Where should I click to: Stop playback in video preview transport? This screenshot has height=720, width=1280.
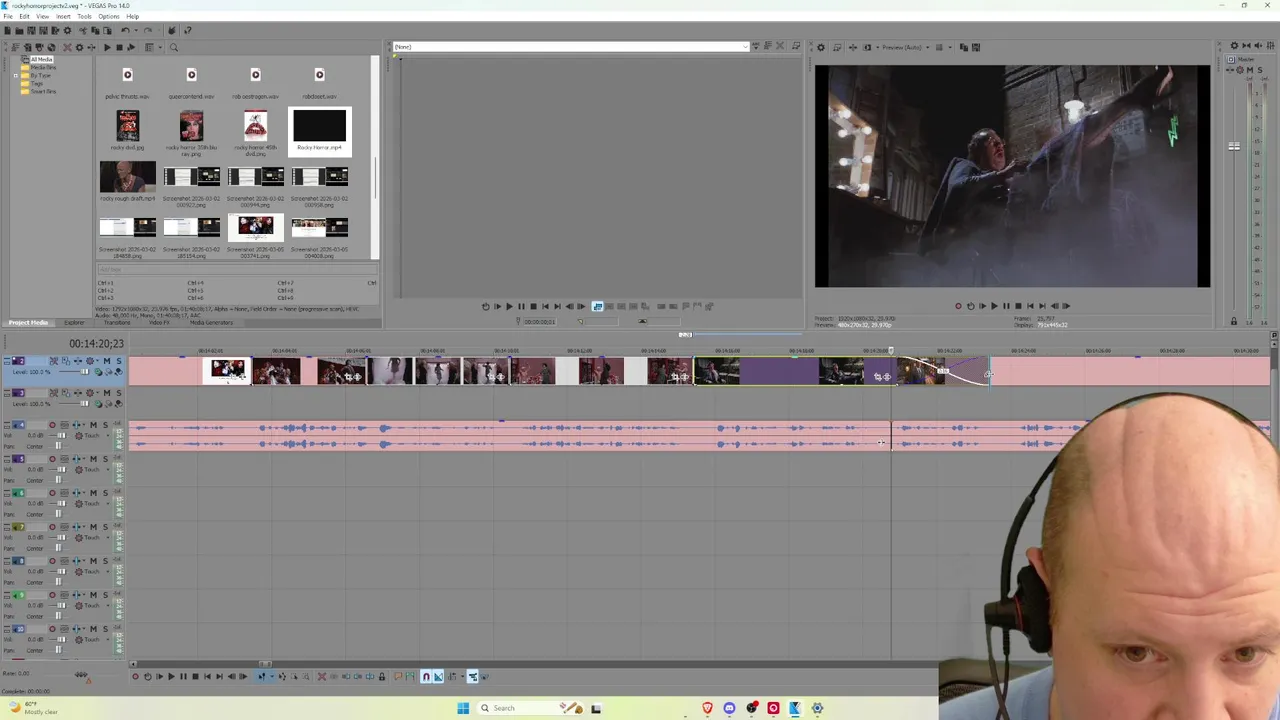pyautogui.click(x=1018, y=306)
